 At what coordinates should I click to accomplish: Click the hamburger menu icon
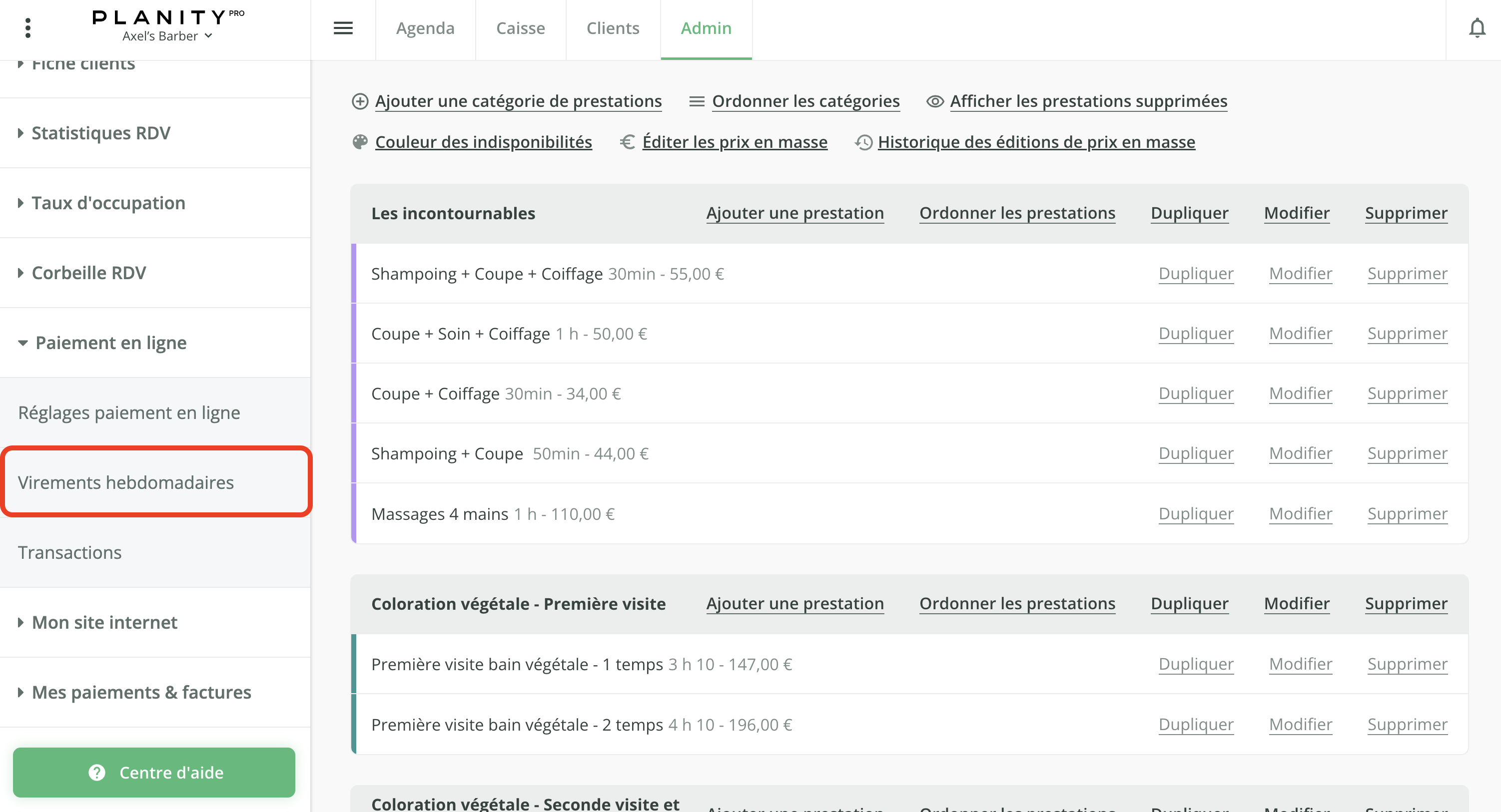tap(343, 27)
